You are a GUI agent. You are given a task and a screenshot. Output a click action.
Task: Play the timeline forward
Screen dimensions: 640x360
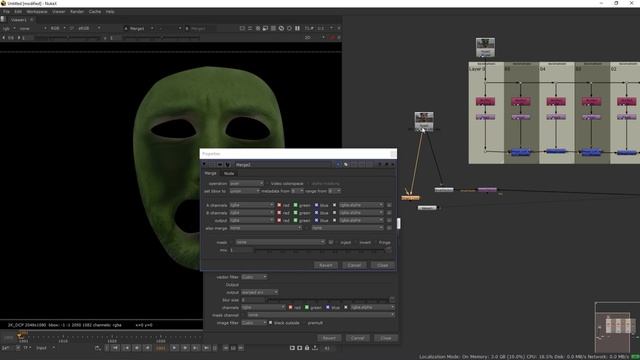coord(174,348)
